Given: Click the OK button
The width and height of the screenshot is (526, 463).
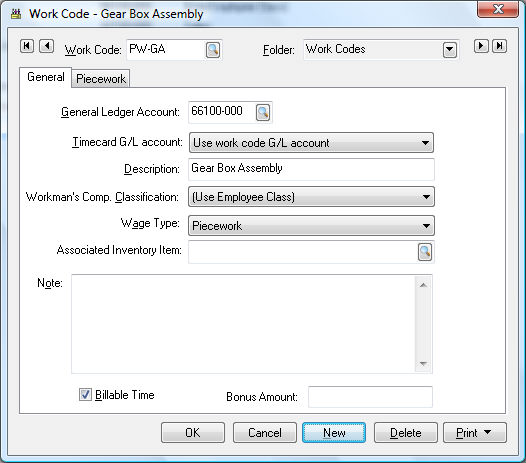Looking at the screenshot, I should (x=193, y=432).
